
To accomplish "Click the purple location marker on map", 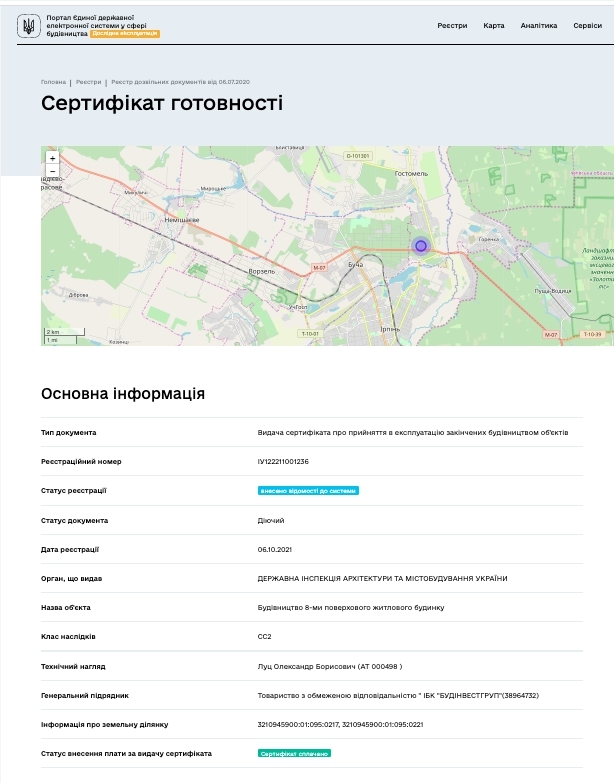I will [x=421, y=246].
